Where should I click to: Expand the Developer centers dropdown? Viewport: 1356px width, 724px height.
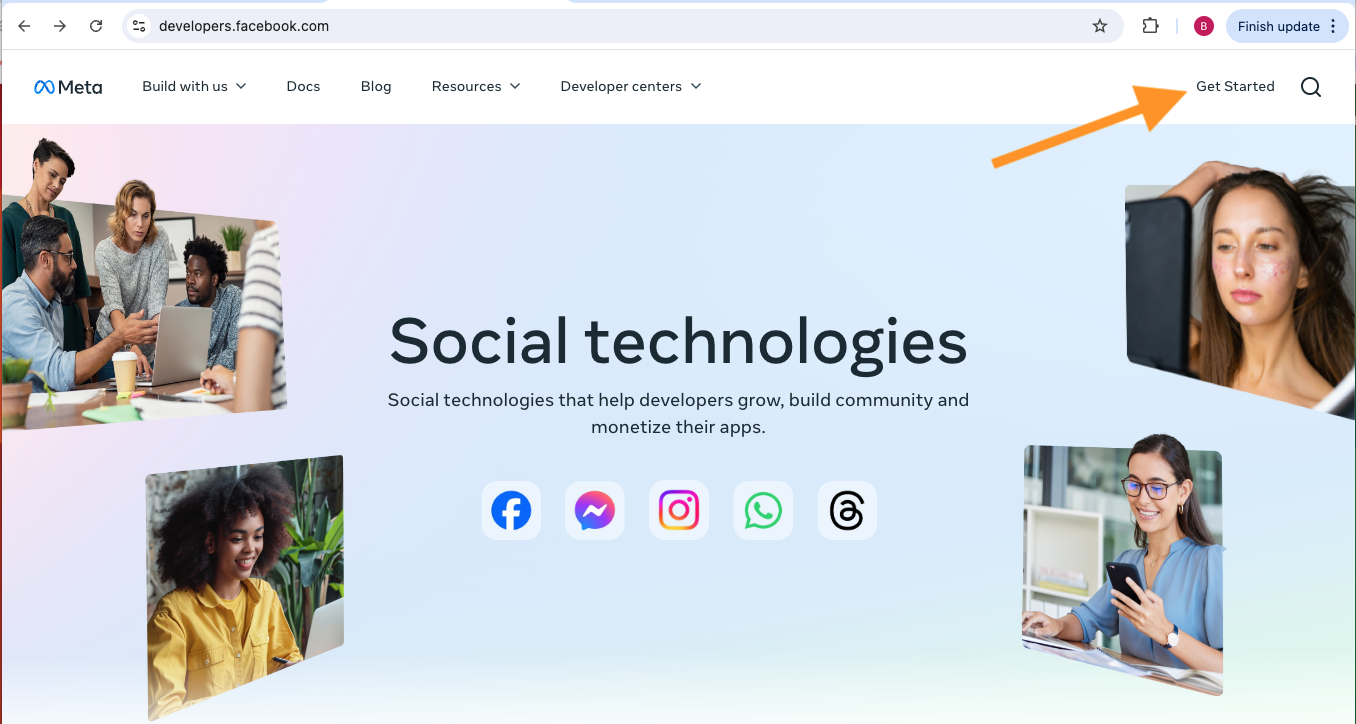(631, 86)
